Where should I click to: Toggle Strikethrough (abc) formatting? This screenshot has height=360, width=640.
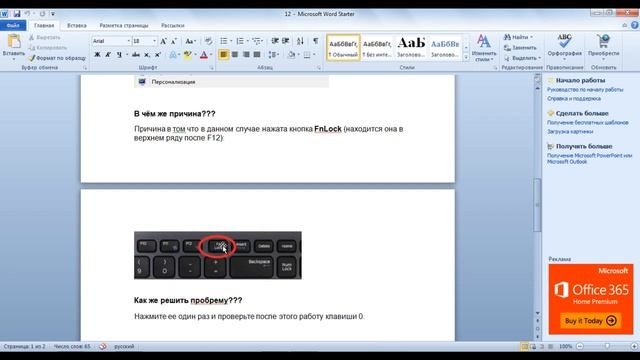[x=136, y=55]
